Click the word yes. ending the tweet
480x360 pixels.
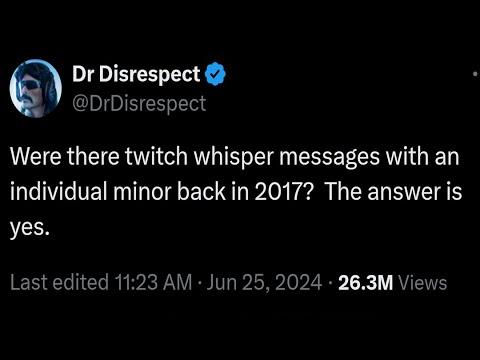pos(30,229)
